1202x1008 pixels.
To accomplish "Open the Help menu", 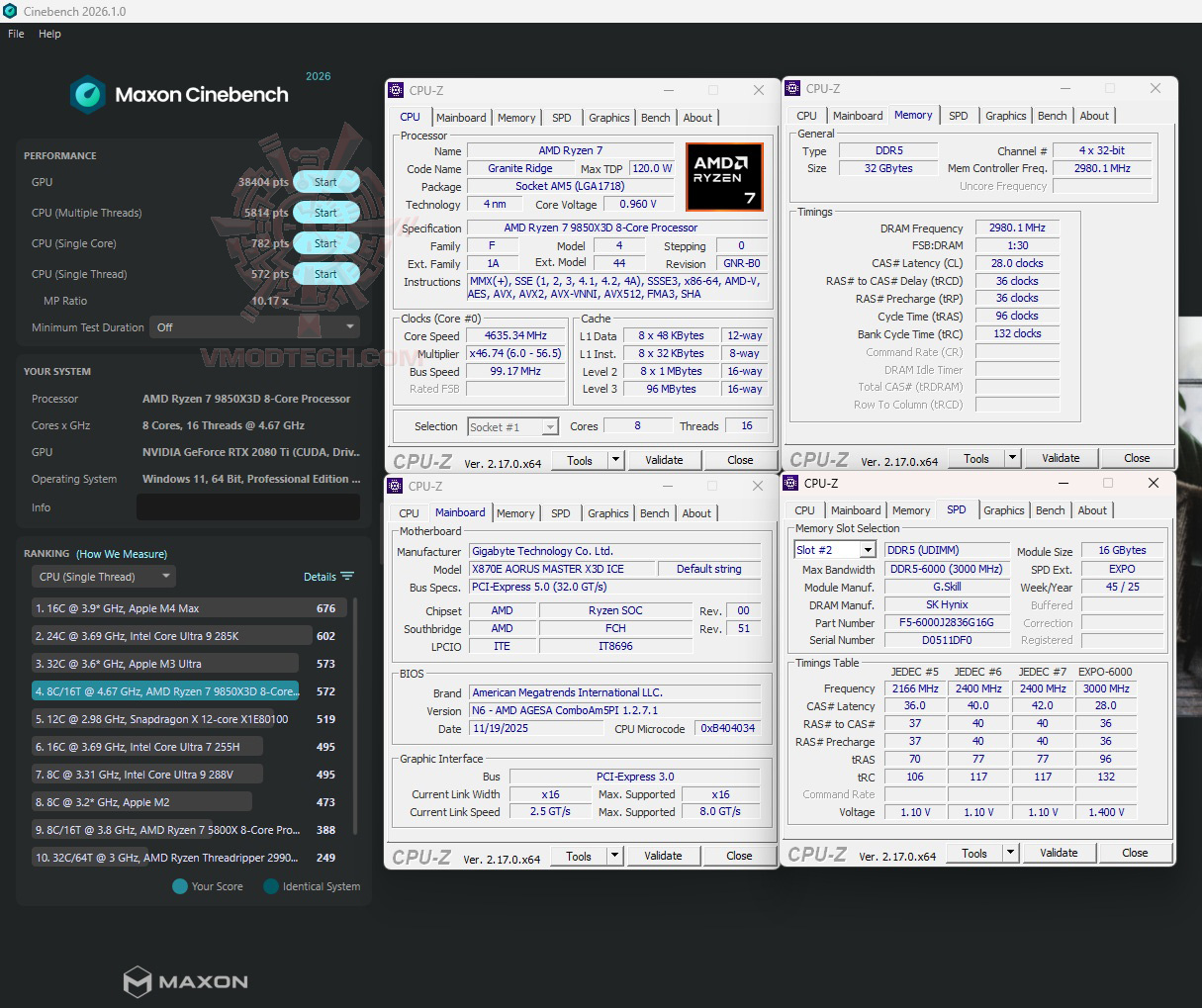I will [x=49, y=34].
